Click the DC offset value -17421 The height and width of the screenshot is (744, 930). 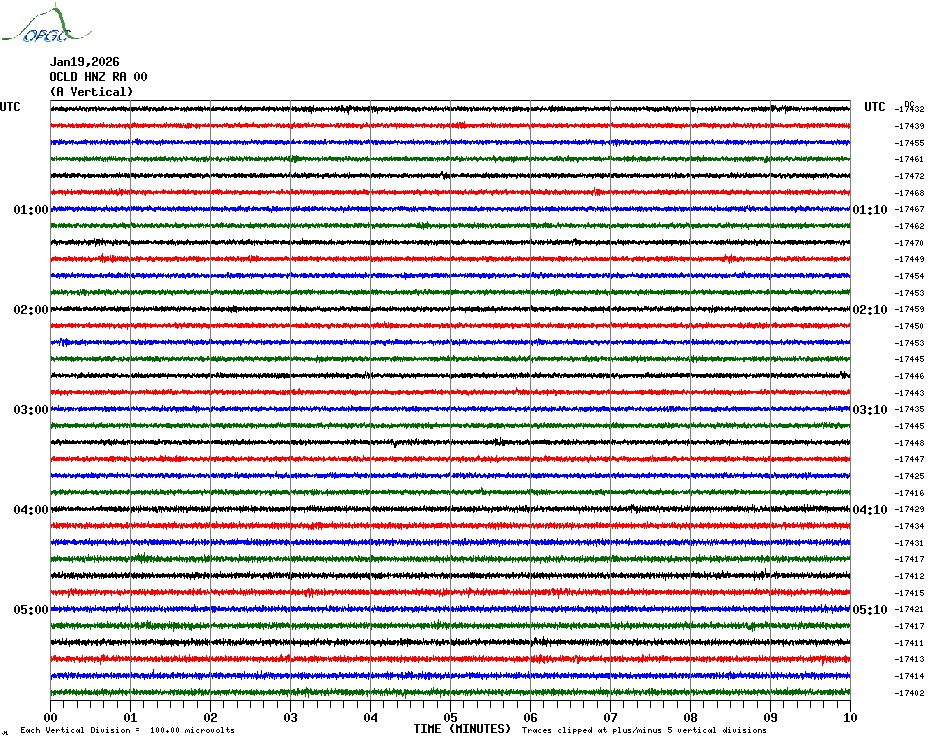[909, 609]
